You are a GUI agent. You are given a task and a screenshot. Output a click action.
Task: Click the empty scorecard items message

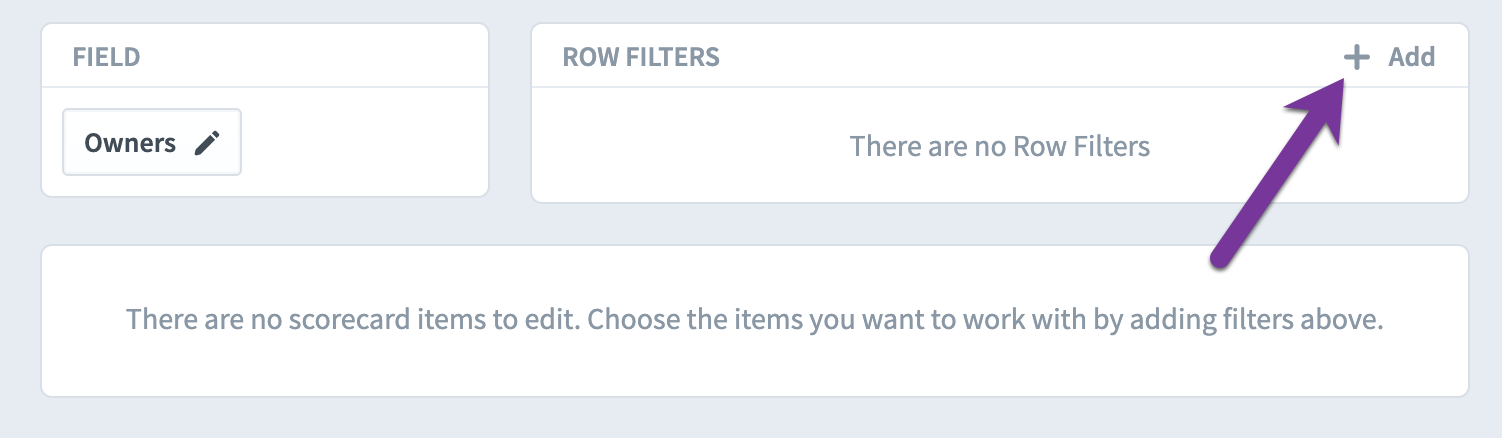755,320
